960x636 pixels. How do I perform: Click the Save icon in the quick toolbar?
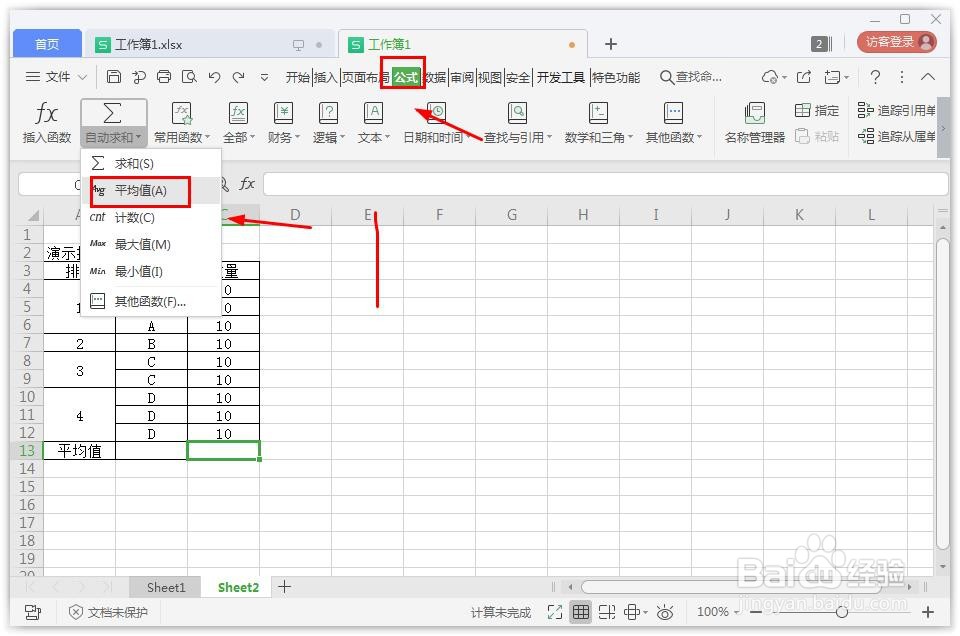click(114, 77)
